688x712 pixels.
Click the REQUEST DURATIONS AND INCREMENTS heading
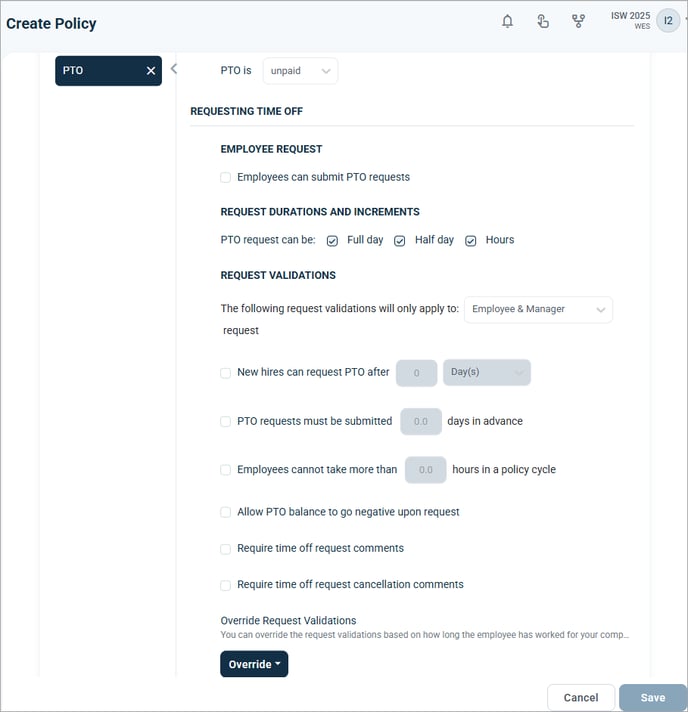pos(320,212)
